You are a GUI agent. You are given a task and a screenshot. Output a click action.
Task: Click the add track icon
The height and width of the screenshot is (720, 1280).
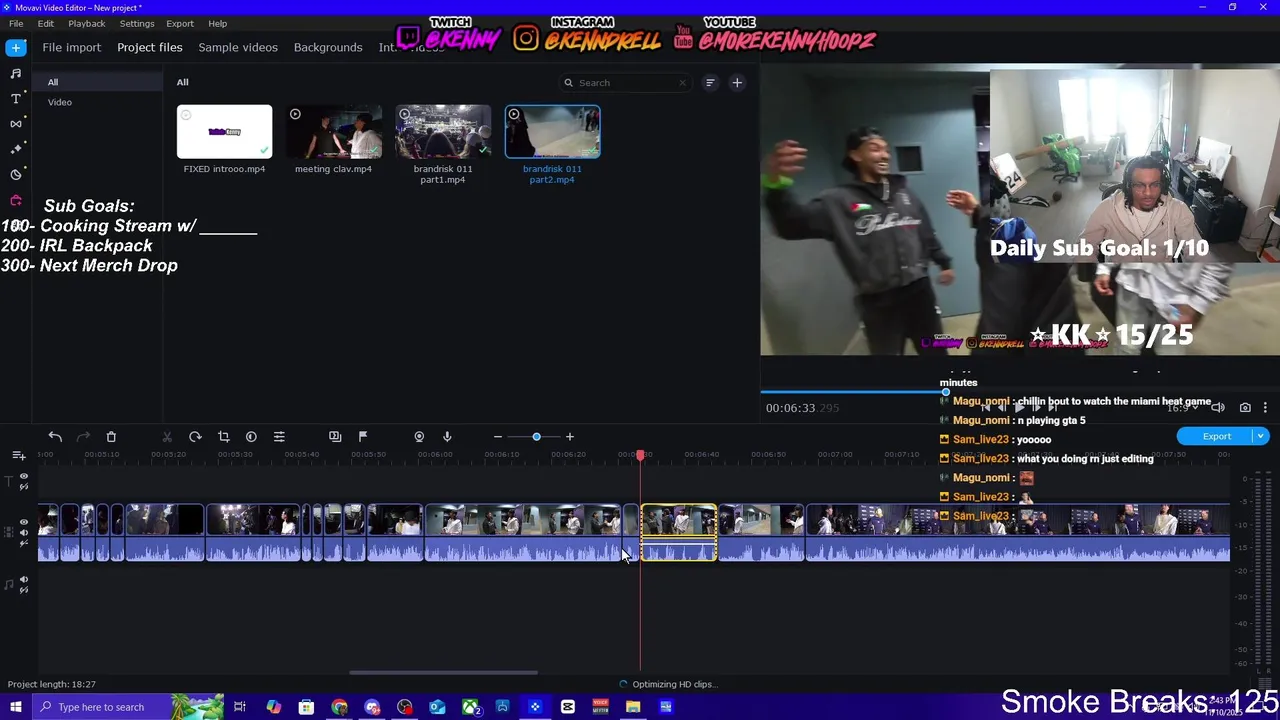(18, 456)
